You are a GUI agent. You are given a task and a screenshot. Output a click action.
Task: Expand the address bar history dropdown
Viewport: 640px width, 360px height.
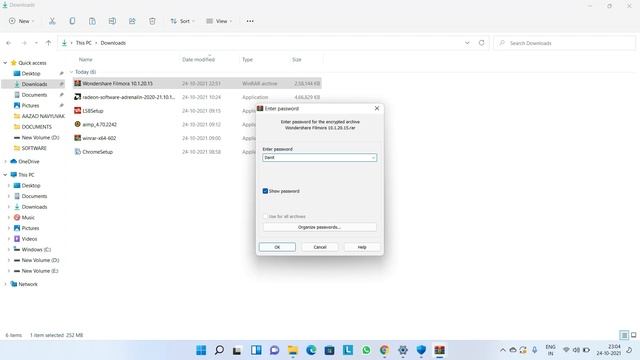(467, 43)
